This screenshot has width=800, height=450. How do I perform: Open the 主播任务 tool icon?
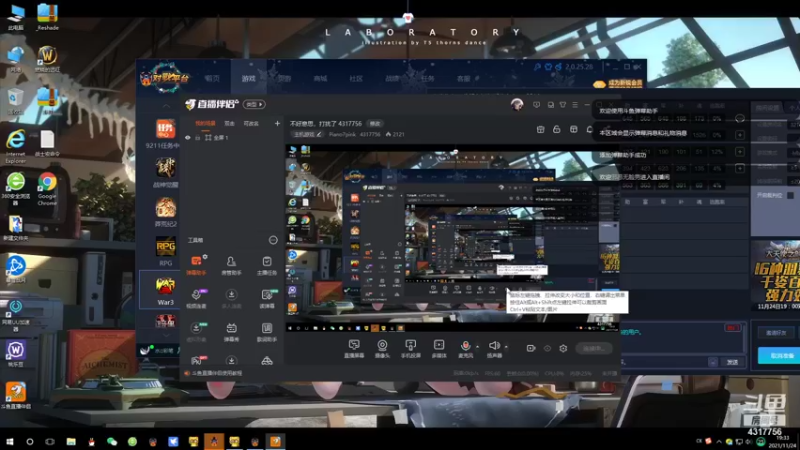[x=267, y=265]
